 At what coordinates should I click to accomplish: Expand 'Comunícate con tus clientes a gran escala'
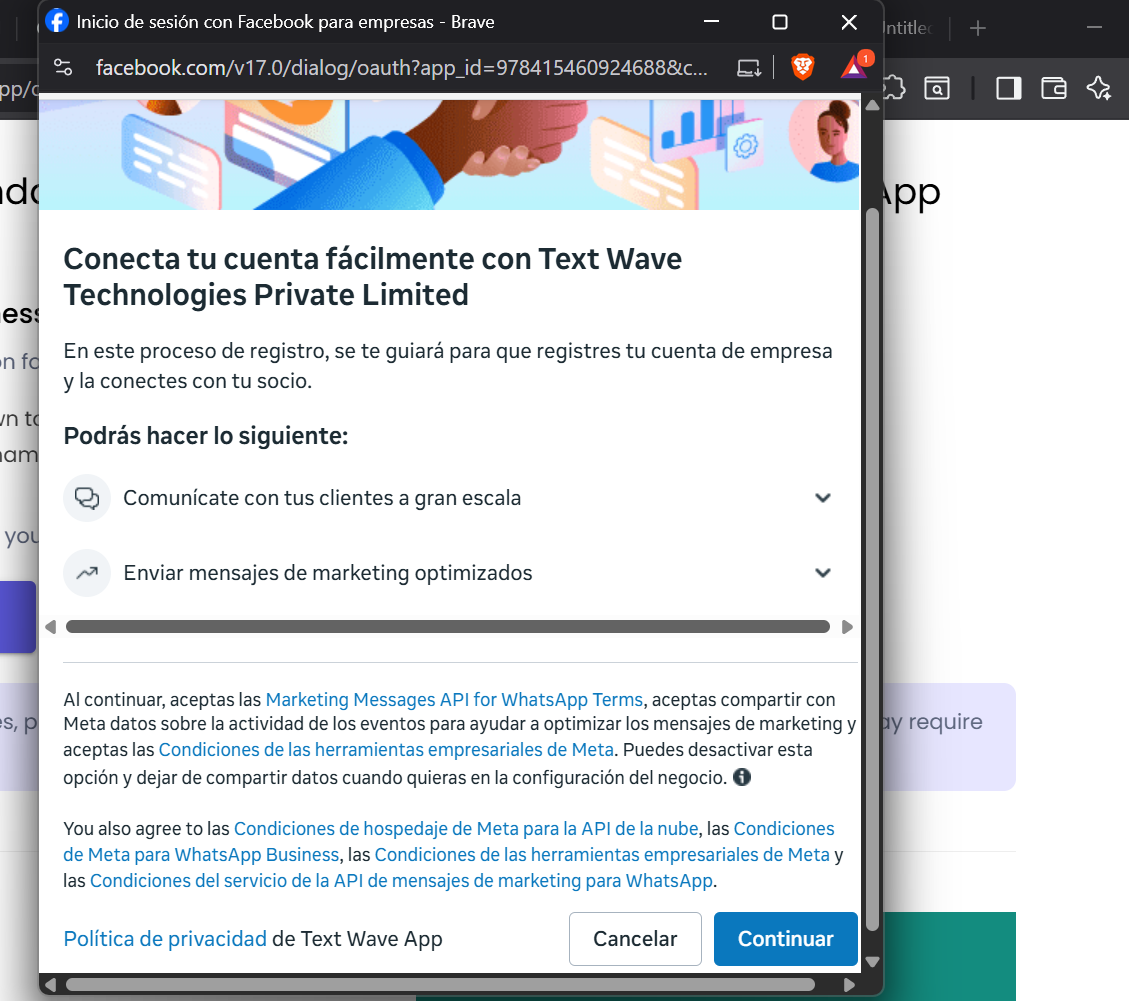pyautogui.click(x=823, y=498)
